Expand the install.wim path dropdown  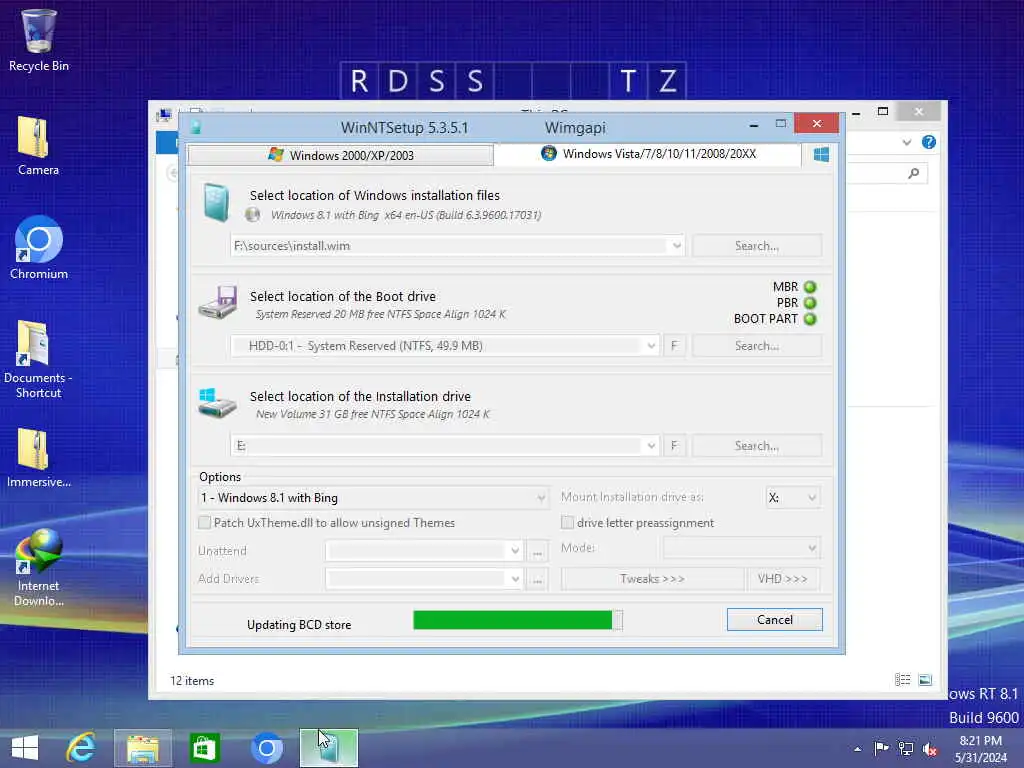tap(677, 246)
